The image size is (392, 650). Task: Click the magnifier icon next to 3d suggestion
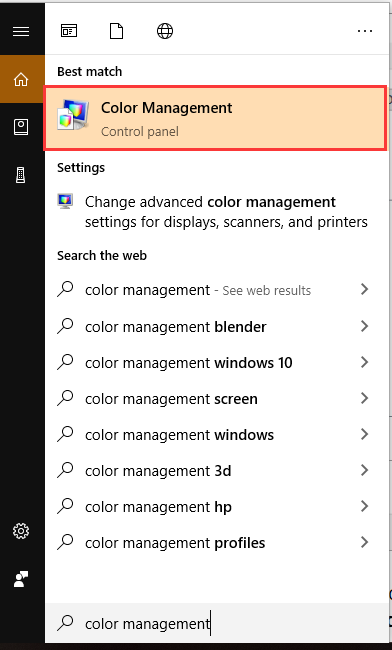click(65, 470)
